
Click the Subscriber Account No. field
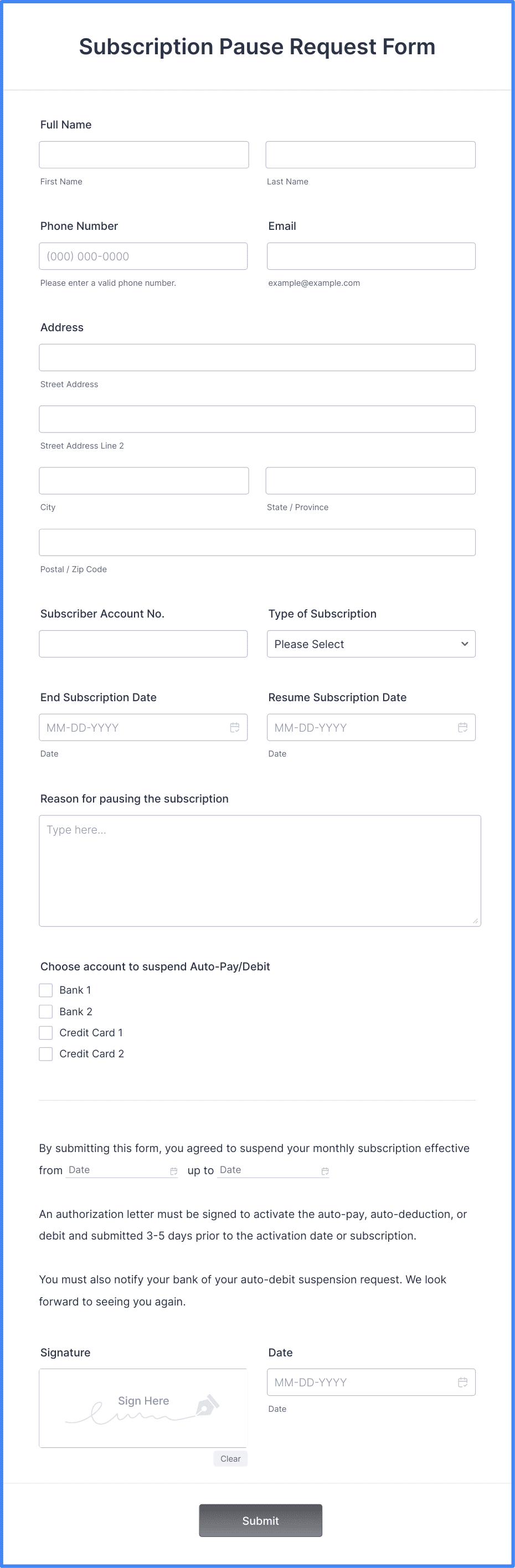[x=143, y=644]
